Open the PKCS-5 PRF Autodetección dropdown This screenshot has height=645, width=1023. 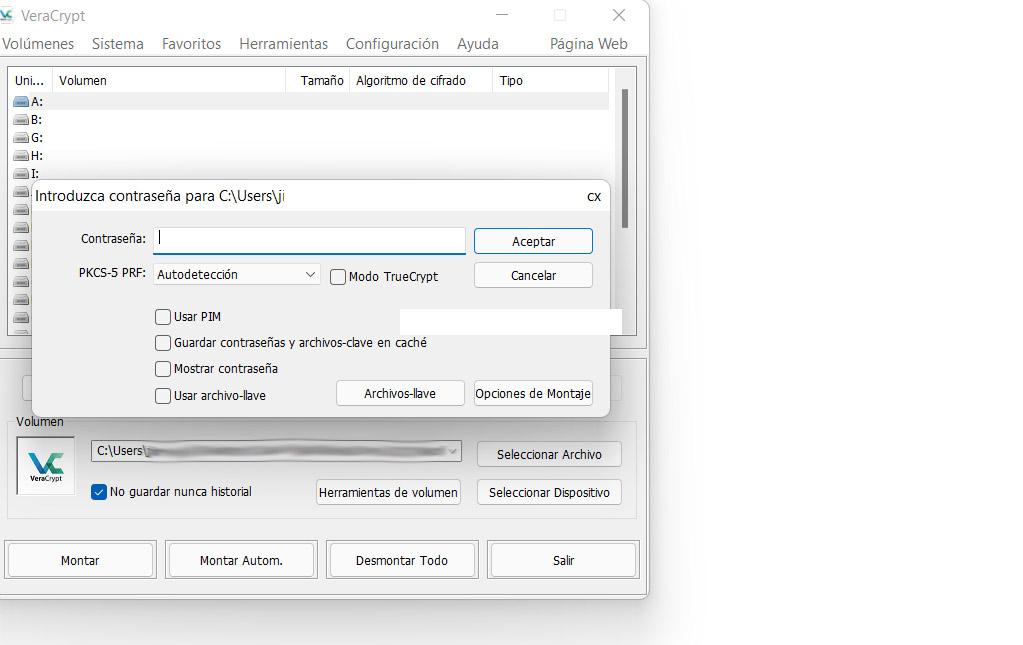click(x=237, y=274)
